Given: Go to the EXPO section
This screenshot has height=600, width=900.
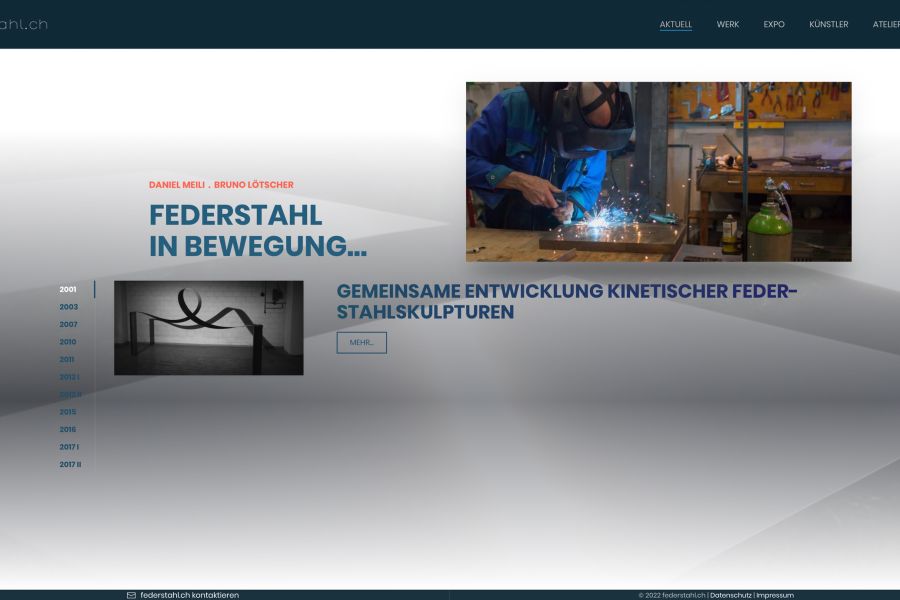Looking at the screenshot, I should (x=774, y=24).
